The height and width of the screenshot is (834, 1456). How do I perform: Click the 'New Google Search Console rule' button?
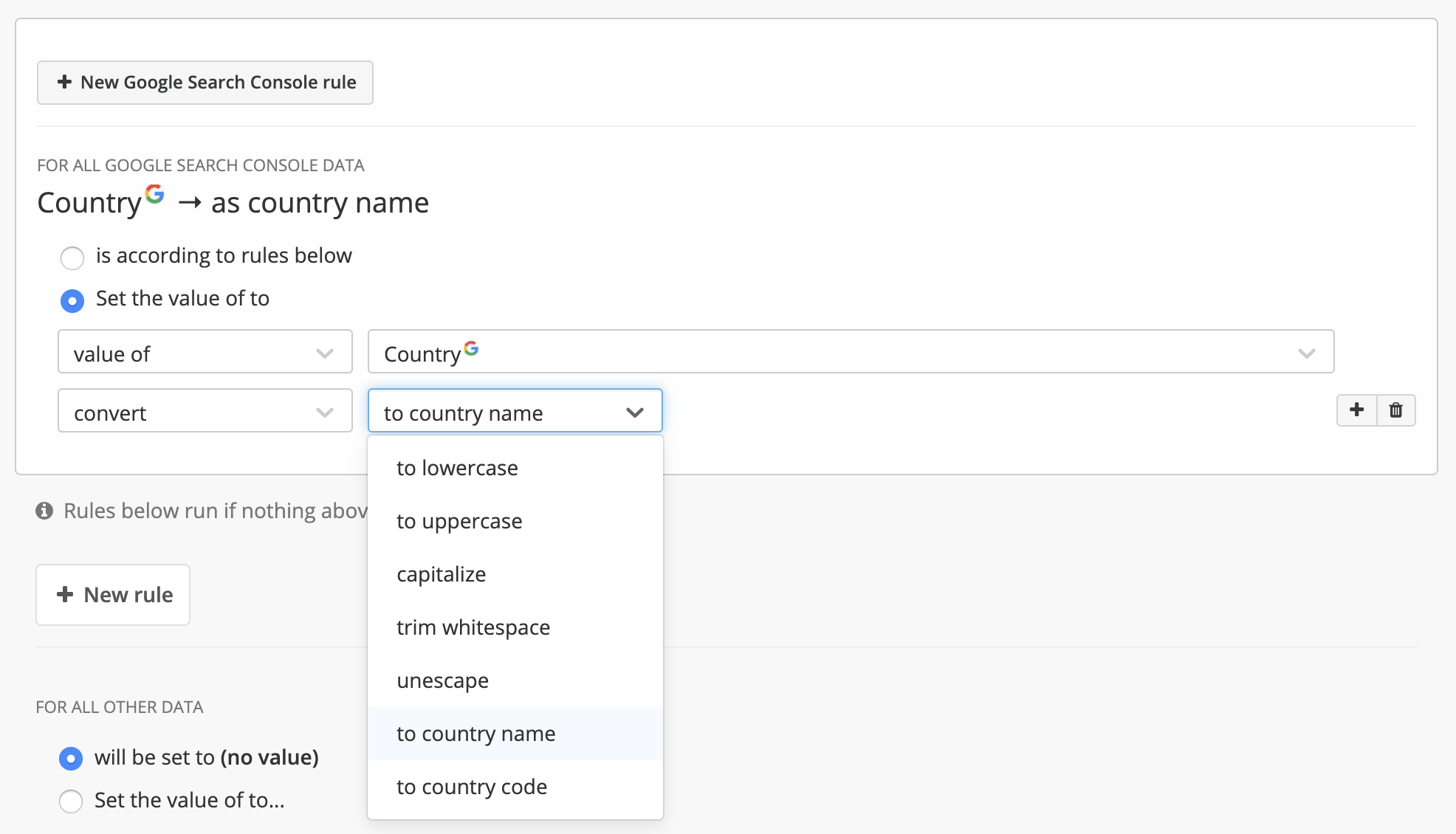205,83
